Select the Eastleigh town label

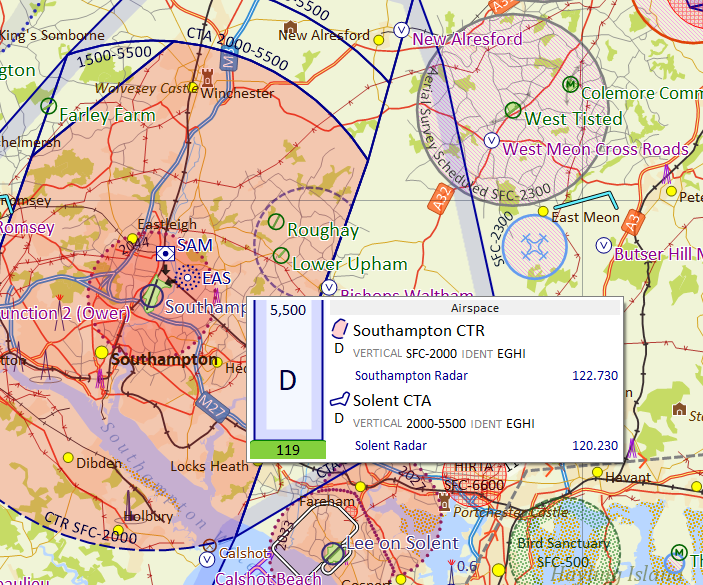pyautogui.click(x=167, y=224)
